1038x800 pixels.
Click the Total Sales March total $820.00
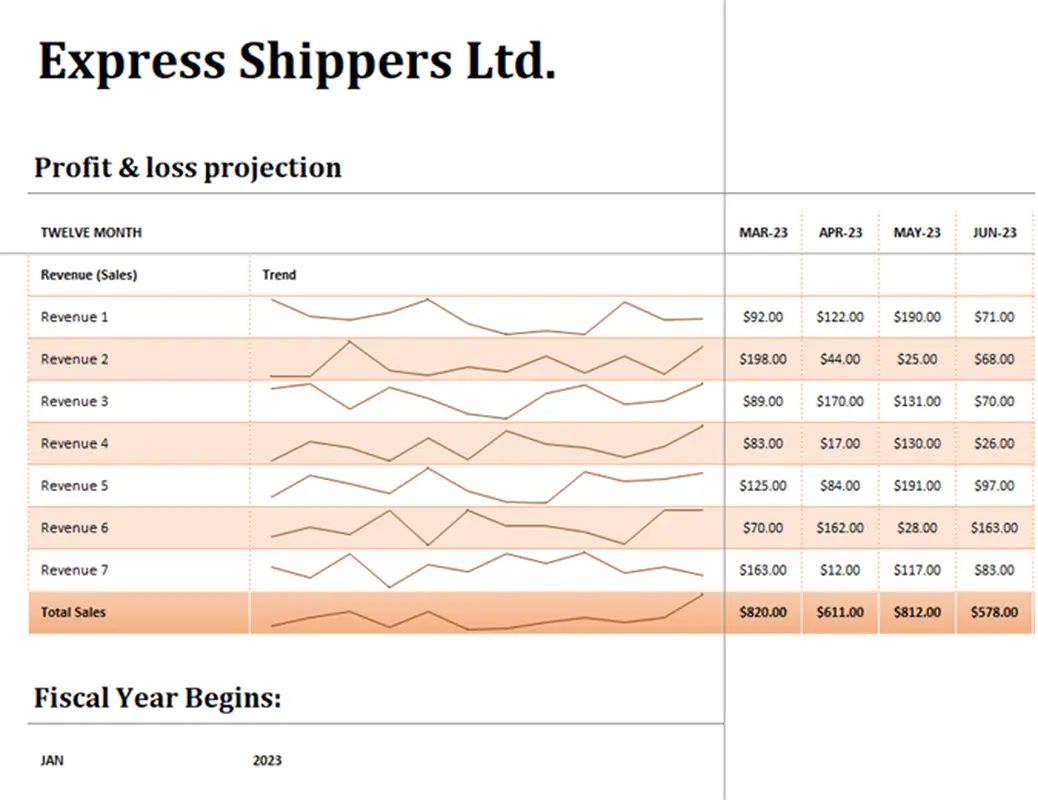click(763, 612)
